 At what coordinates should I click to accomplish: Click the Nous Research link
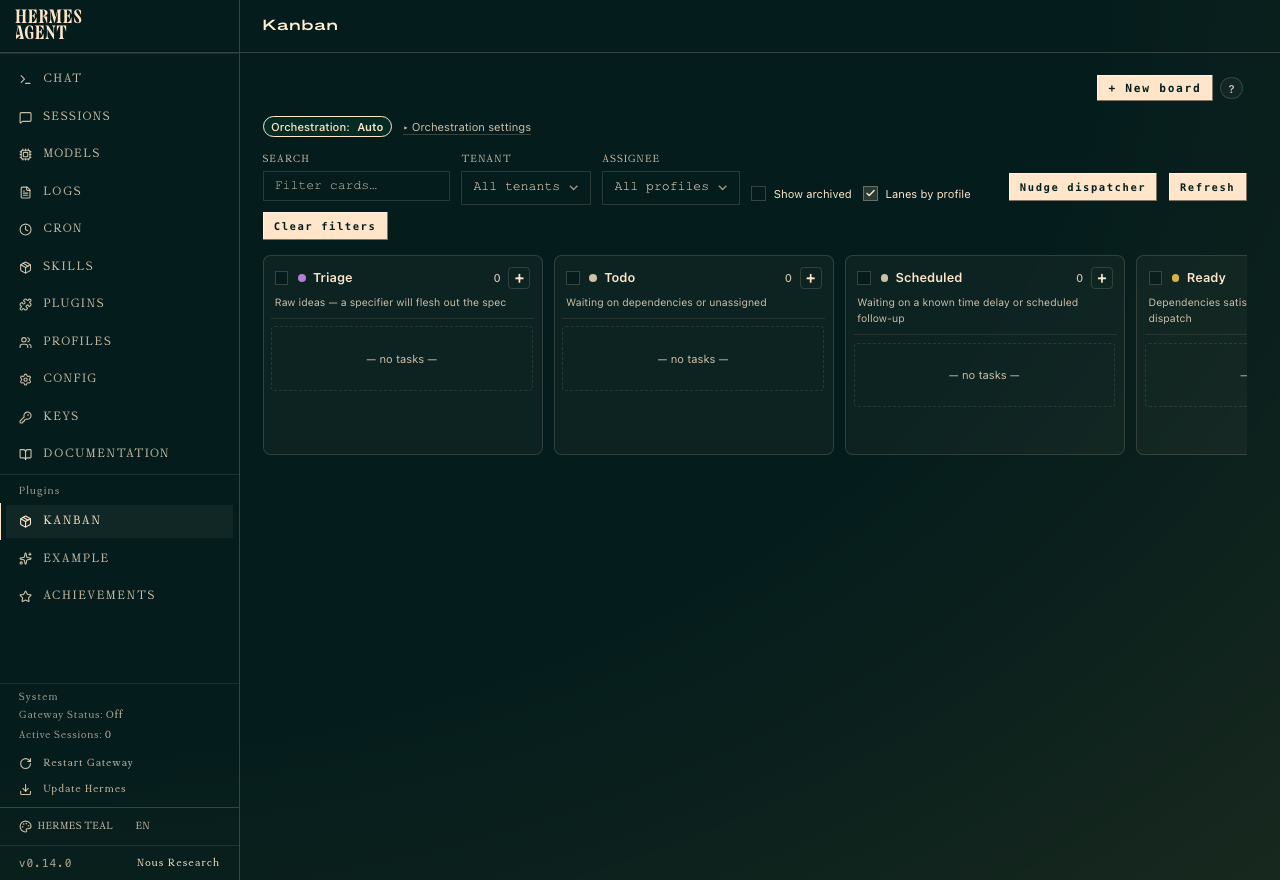click(x=178, y=863)
